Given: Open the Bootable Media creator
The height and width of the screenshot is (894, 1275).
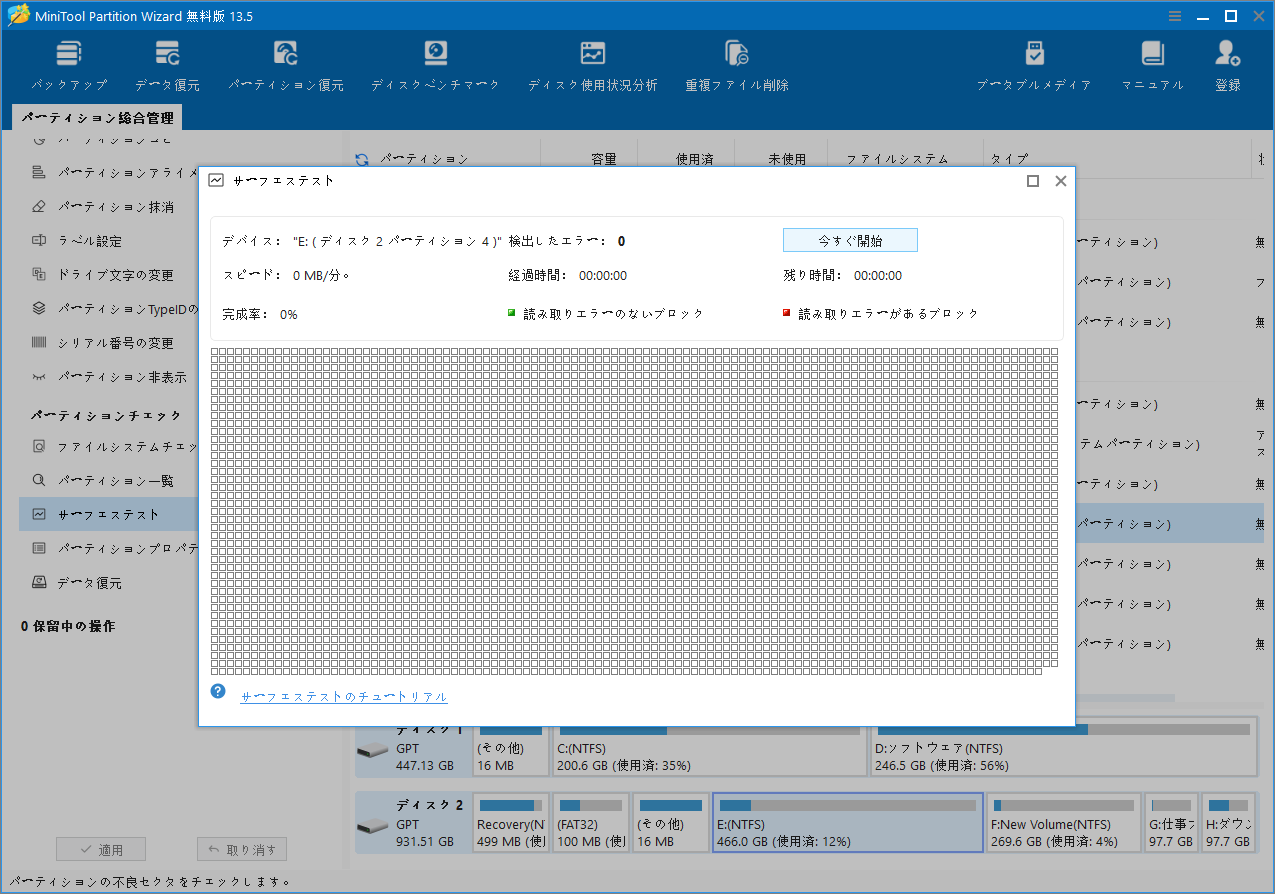Looking at the screenshot, I should [x=1034, y=62].
